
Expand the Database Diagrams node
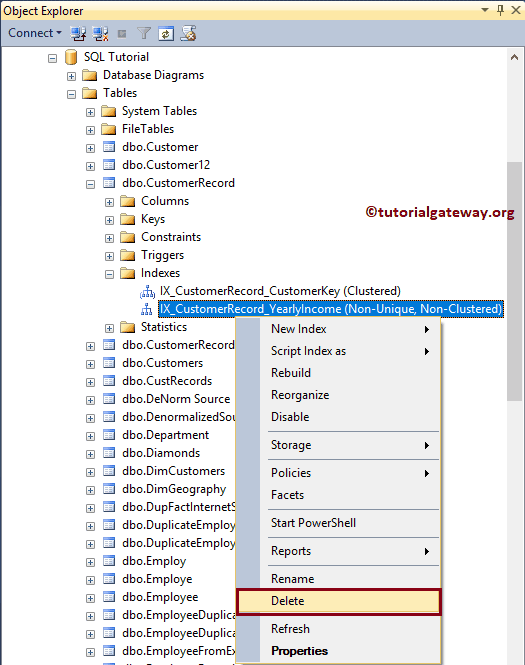pos(71,76)
